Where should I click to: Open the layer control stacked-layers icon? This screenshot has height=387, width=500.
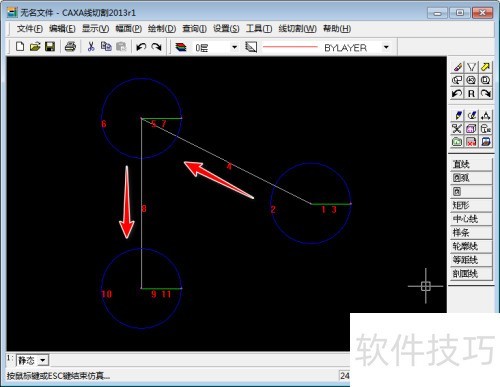pyautogui.click(x=181, y=47)
